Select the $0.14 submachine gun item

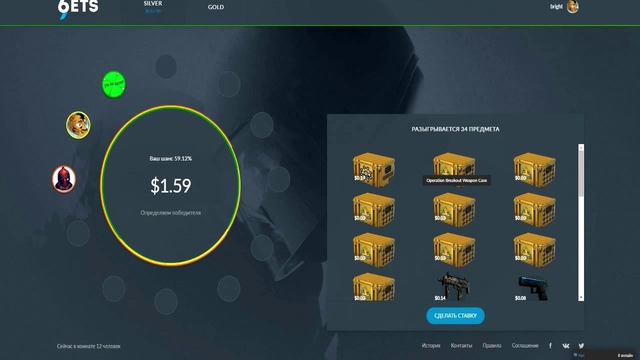pos(453,287)
